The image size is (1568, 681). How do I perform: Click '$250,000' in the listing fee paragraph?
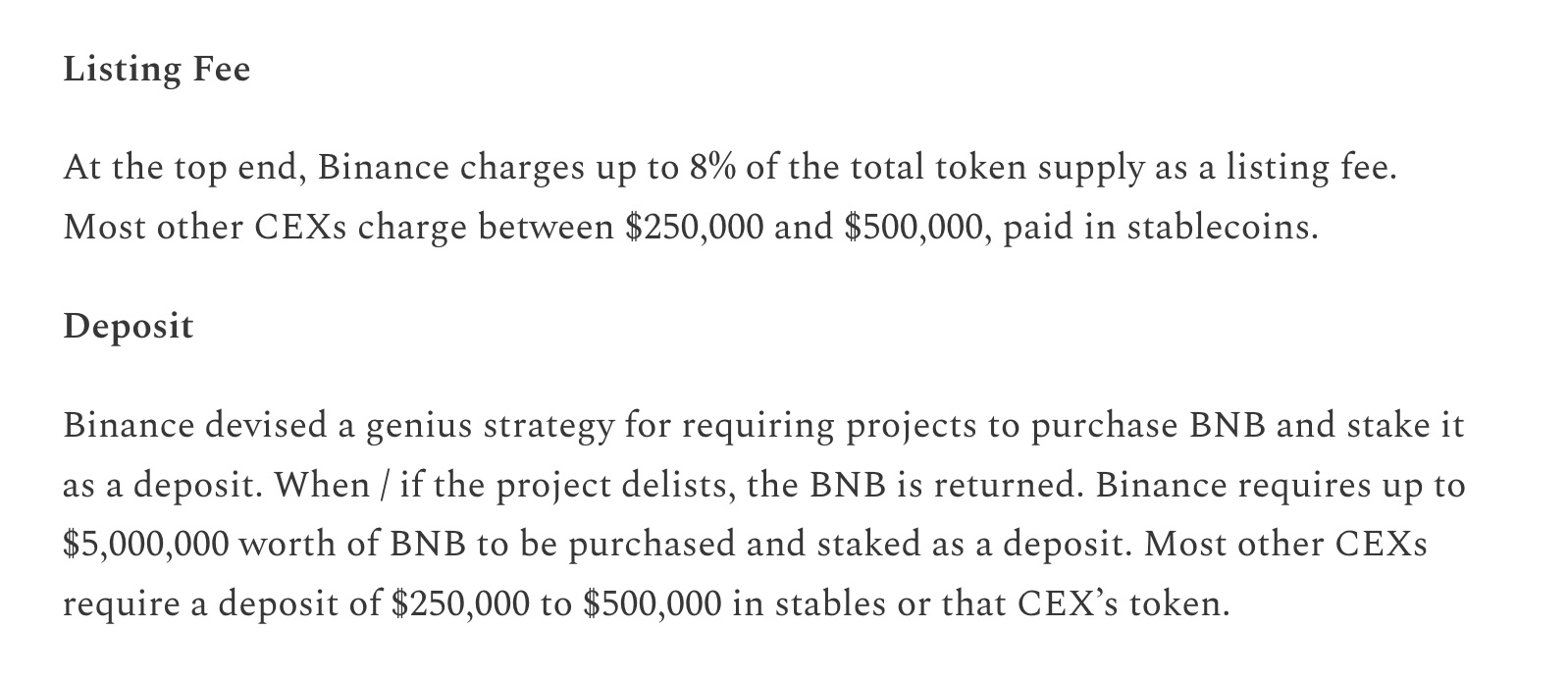[x=695, y=228]
